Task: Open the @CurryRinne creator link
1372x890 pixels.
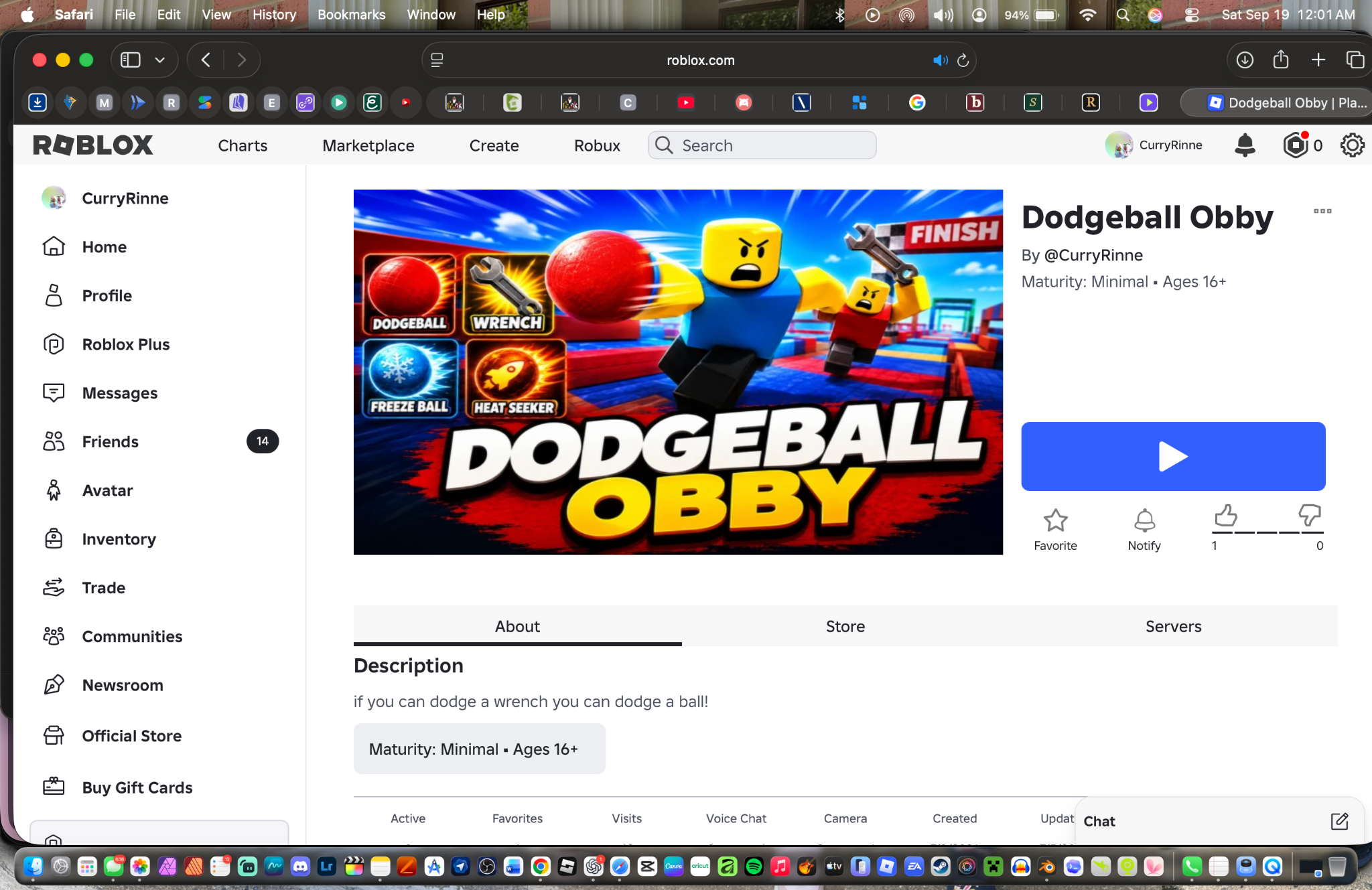Action: (x=1093, y=255)
